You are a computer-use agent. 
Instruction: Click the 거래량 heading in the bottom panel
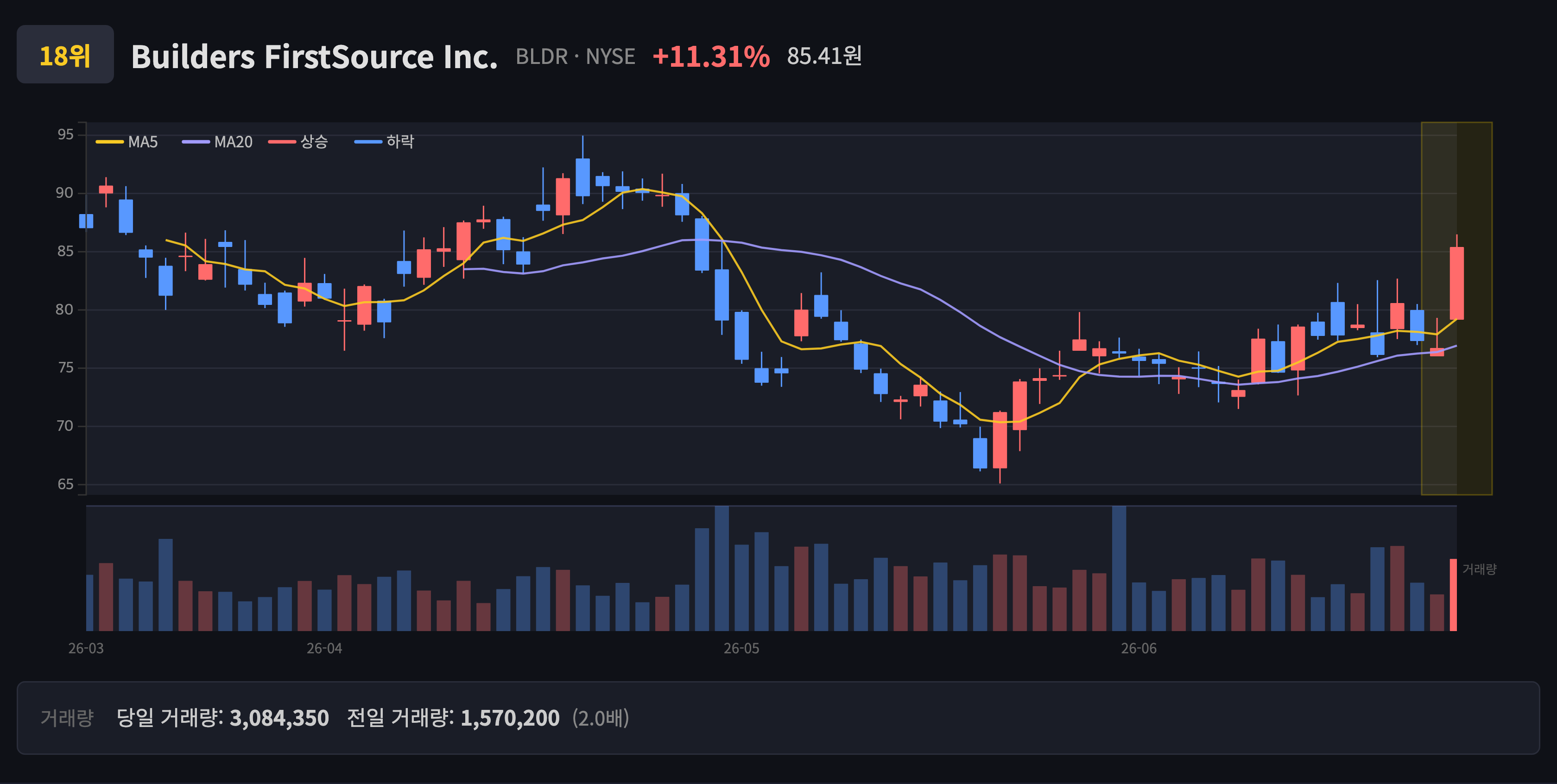coord(67,718)
